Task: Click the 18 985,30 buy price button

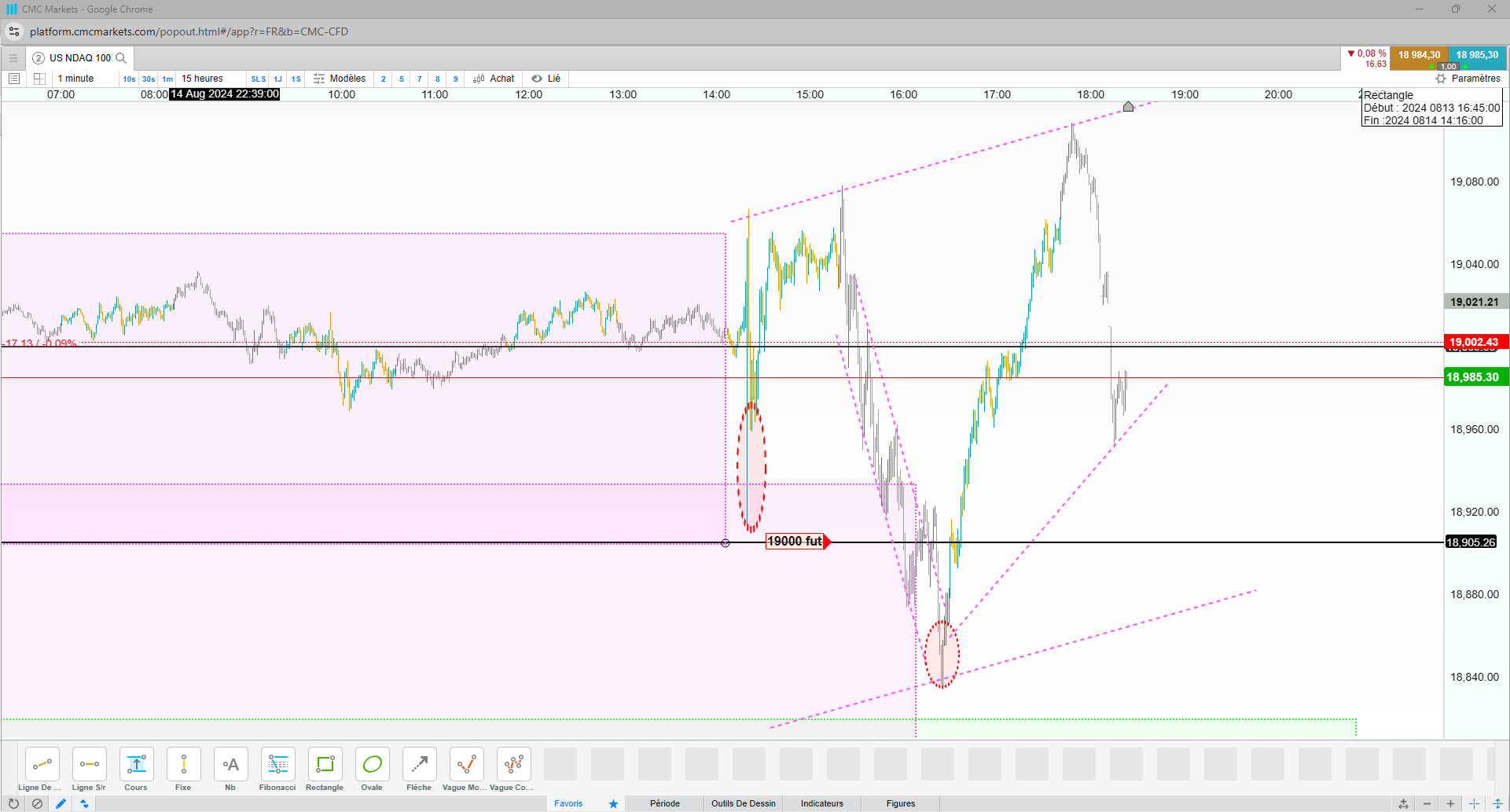Action: click(1477, 57)
